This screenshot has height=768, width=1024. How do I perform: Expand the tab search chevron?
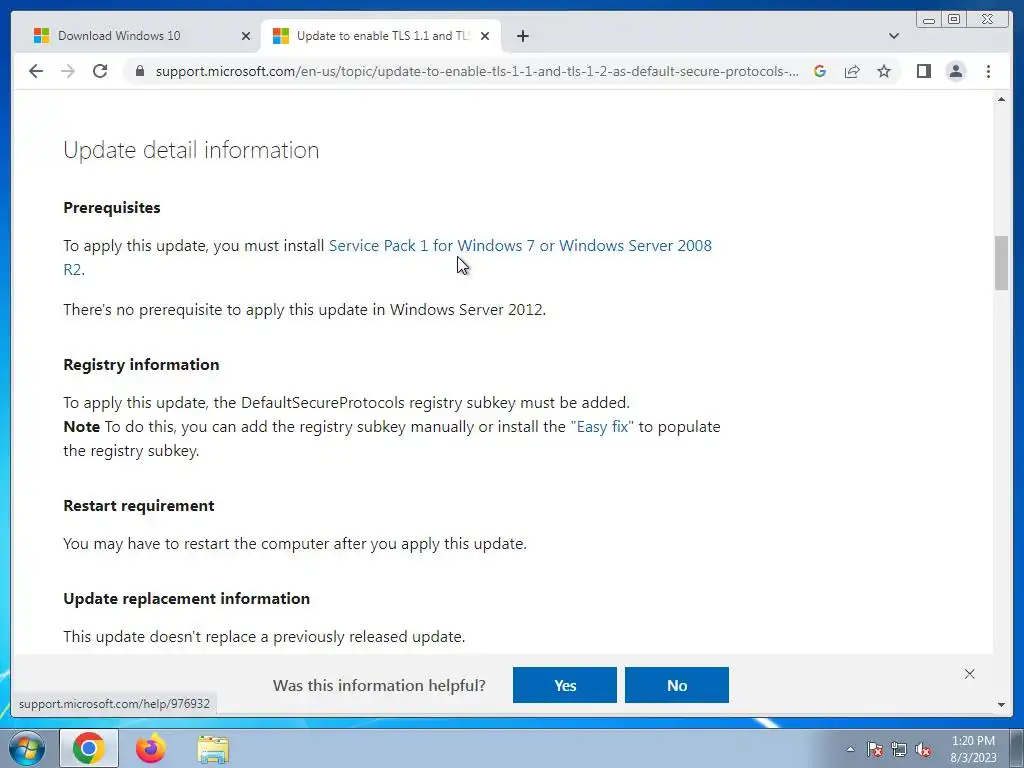tap(894, 36)
